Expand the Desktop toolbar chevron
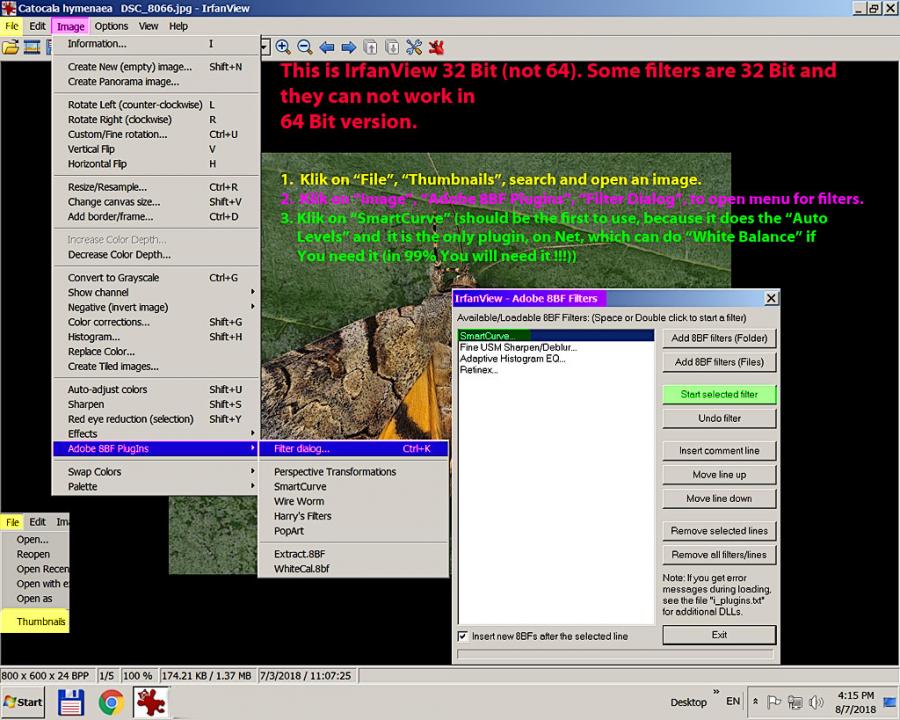 click(x=716, y=692)
